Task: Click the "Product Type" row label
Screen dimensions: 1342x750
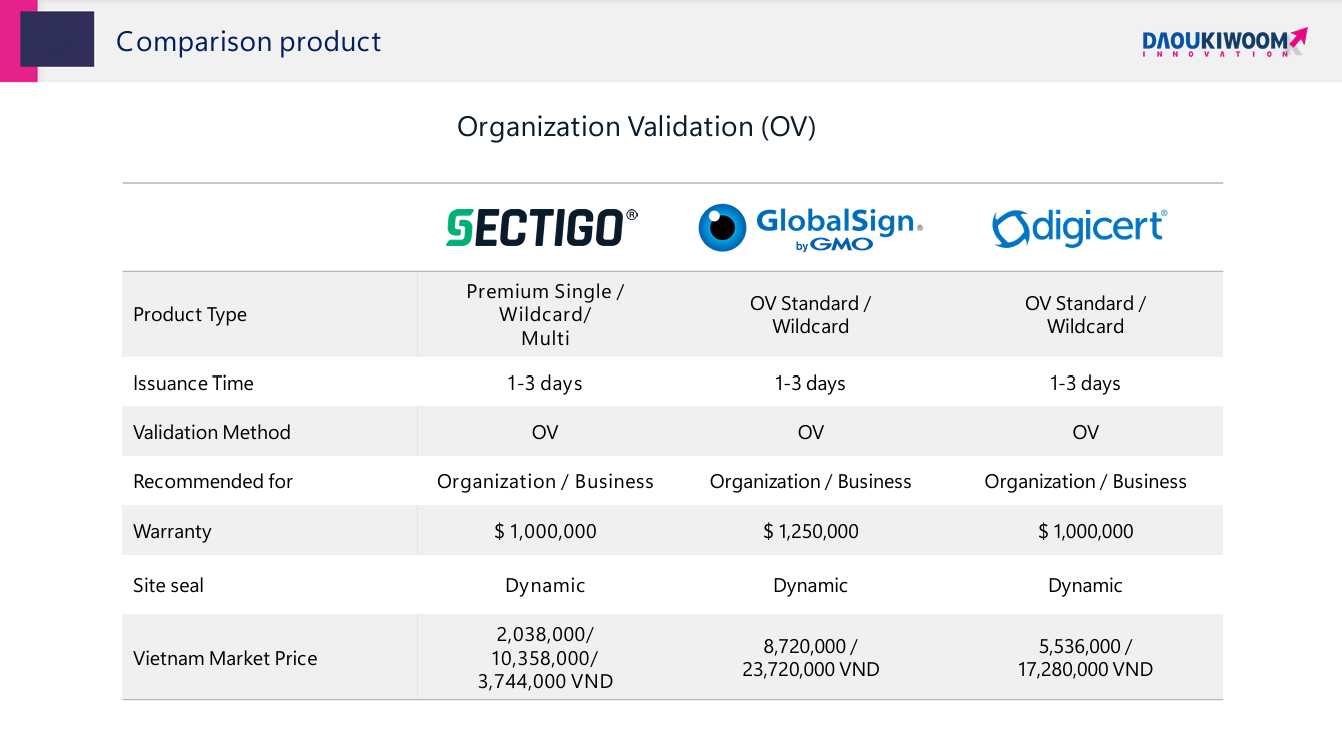Action: click(190, 314)
